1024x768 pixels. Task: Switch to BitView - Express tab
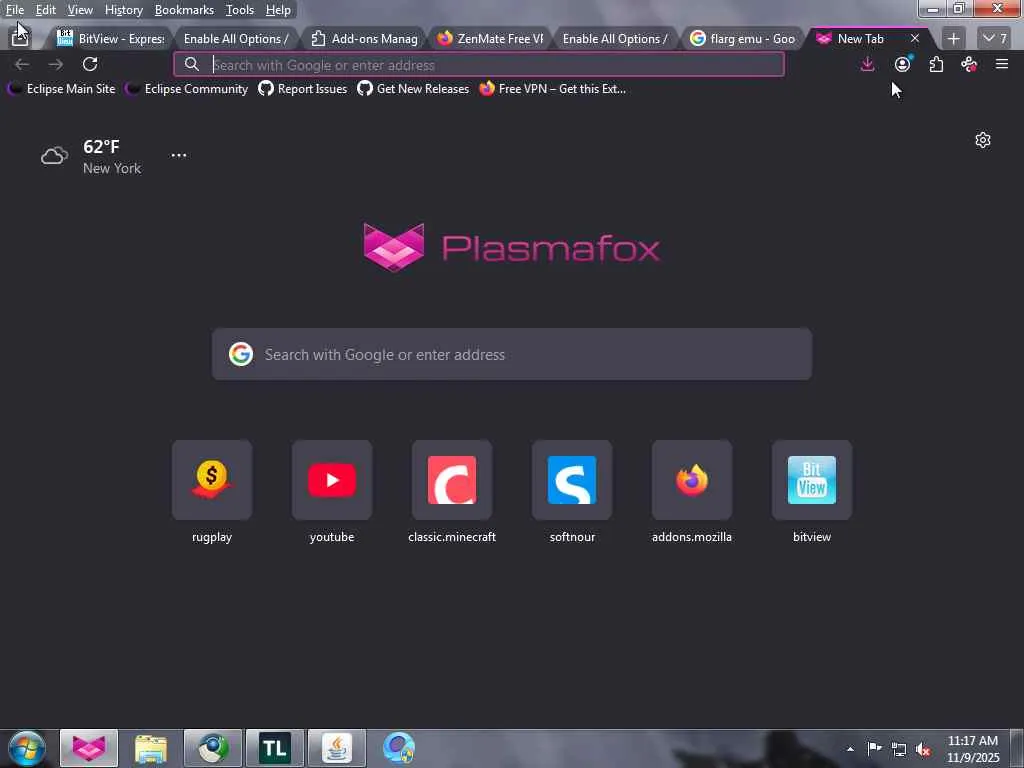click(x=111, y=39)
